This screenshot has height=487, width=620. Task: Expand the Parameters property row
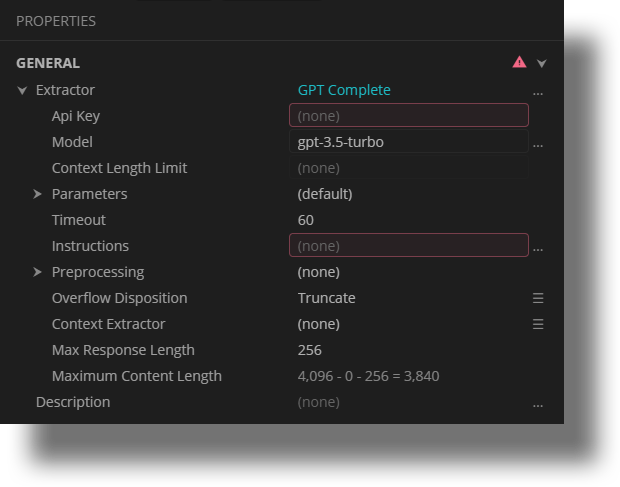tap(38, 194)
